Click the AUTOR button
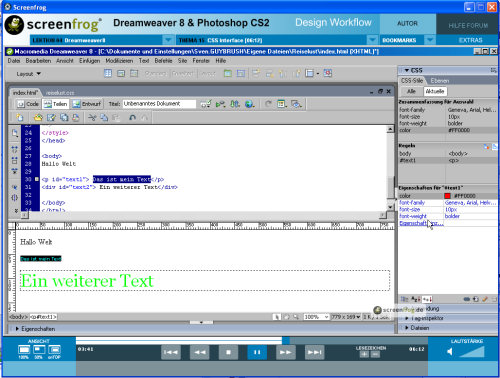This screenshot has height=378, width=500. [407, 24]
